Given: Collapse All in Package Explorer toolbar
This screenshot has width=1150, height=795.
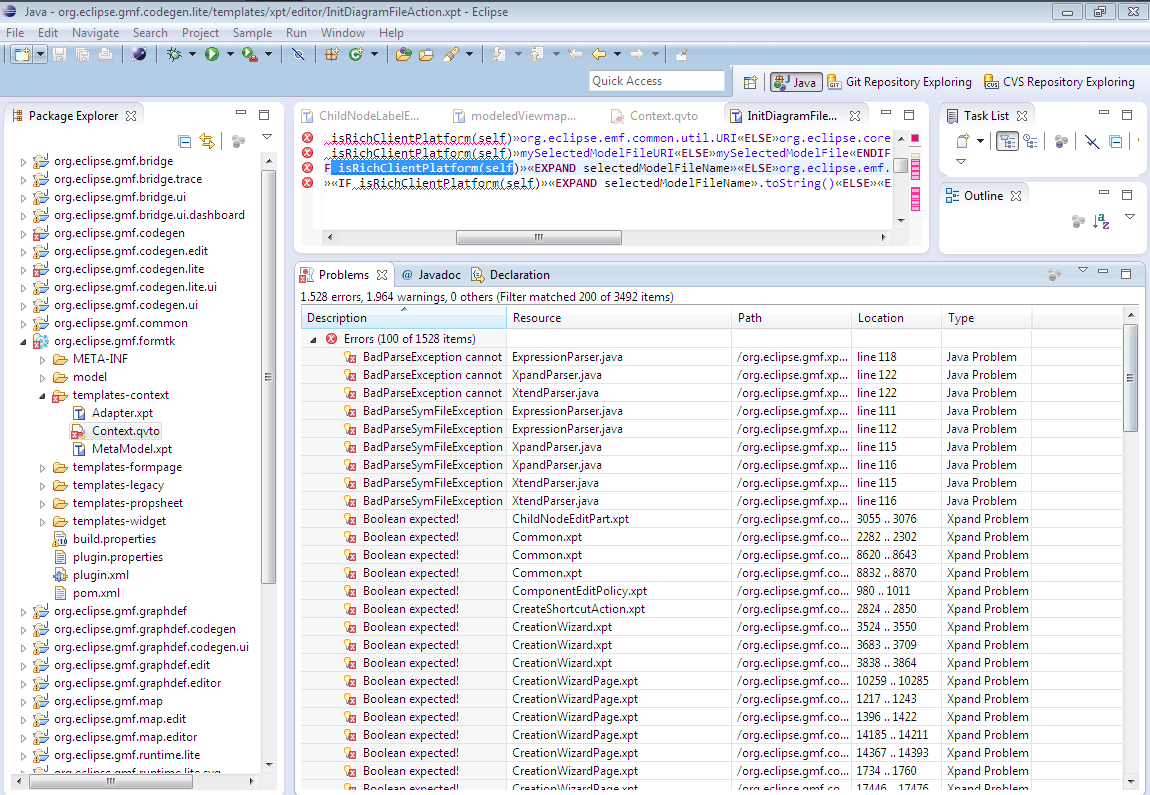Looking at the screenshot, I should pos(185,141).
